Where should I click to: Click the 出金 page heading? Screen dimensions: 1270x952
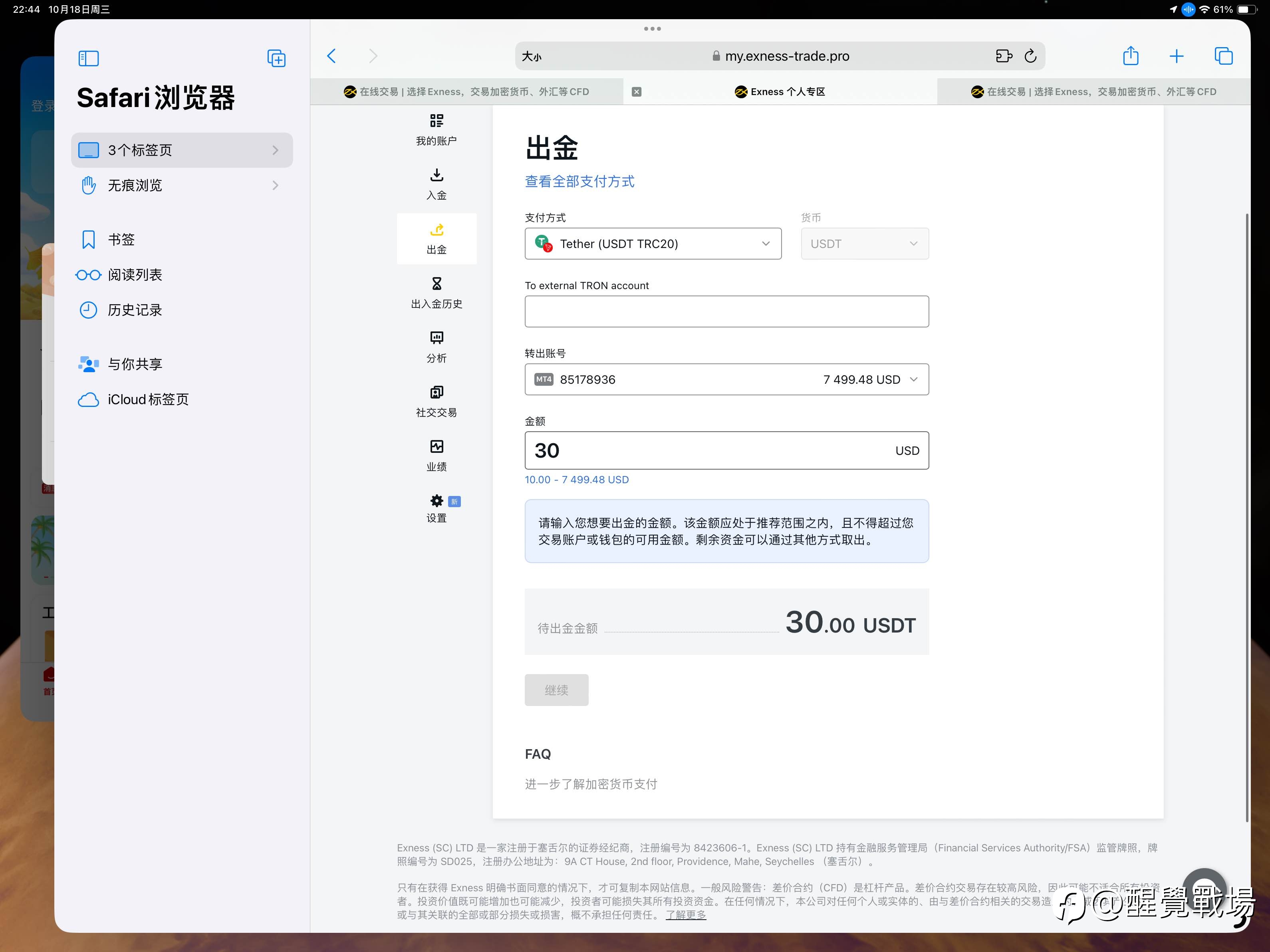pos(551,148)
